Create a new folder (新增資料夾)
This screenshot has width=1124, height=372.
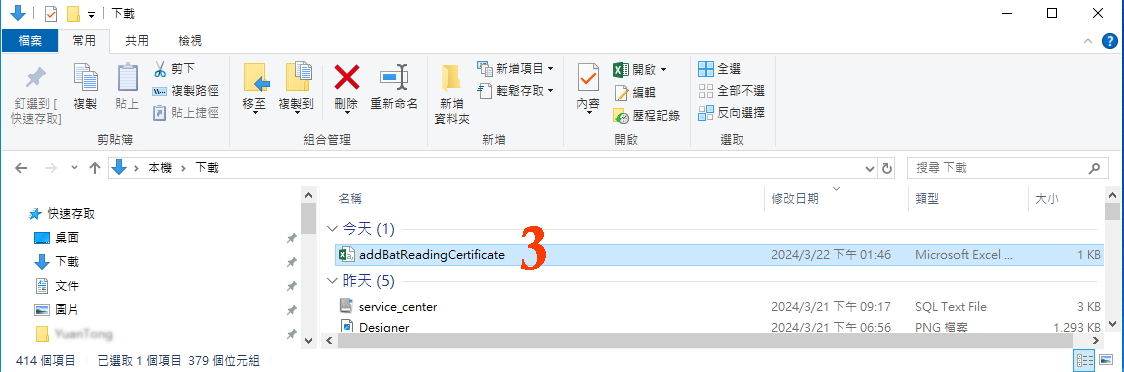(452, 95)
